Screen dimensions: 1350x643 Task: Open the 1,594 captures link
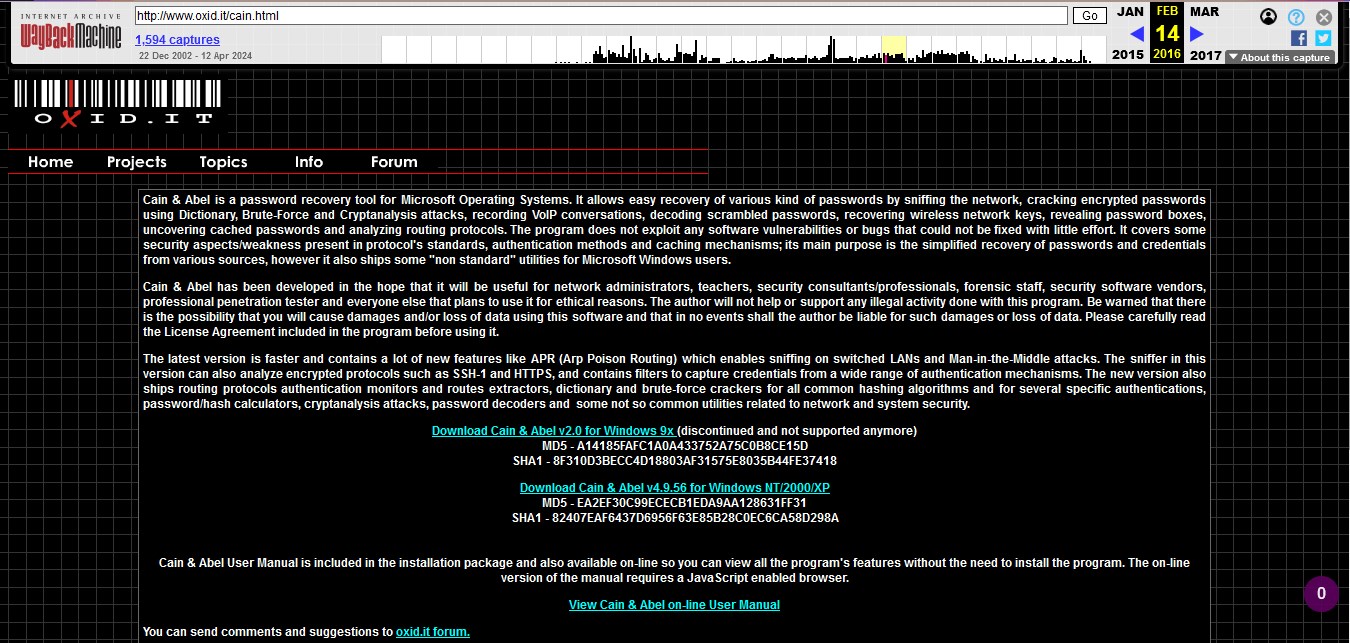tap(177, 40)
